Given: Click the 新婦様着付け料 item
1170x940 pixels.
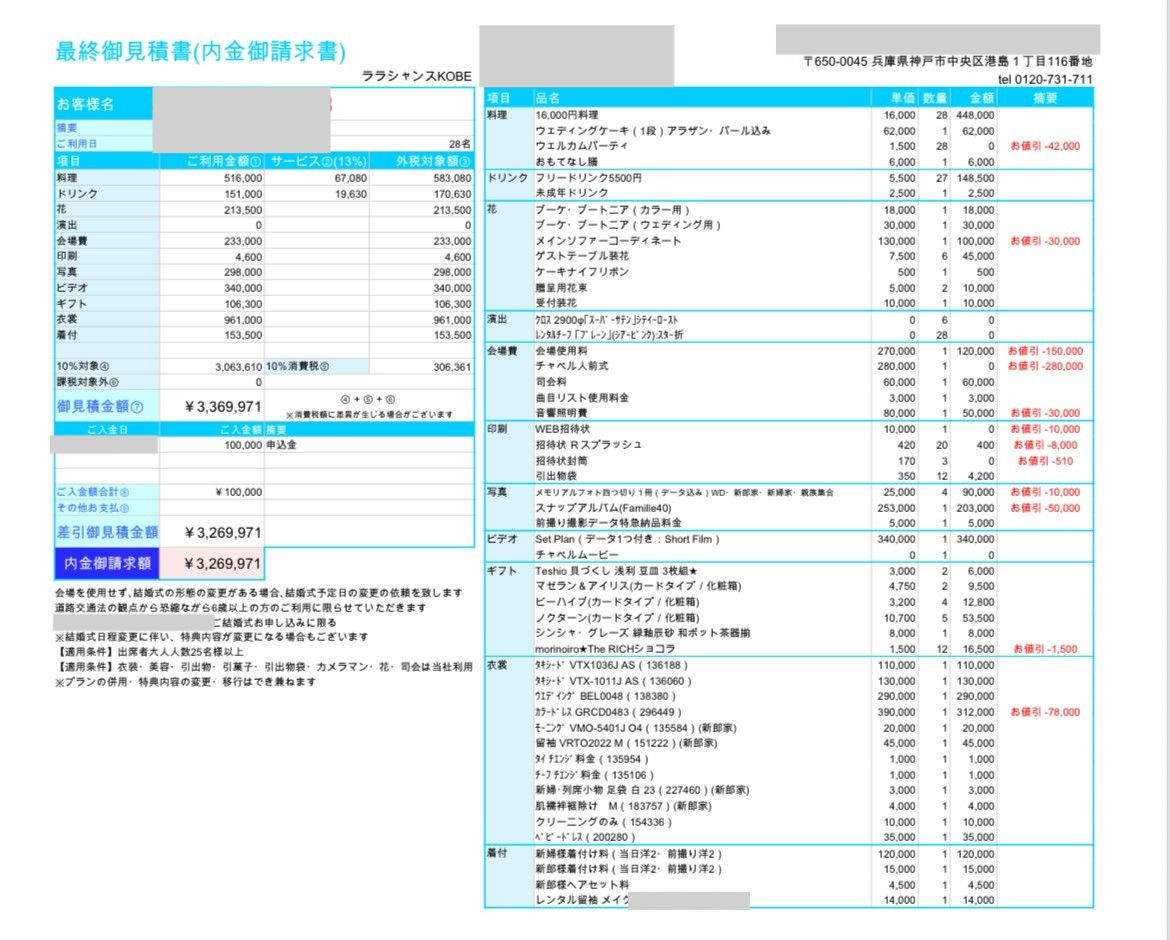Looking at the screenshot, I should click(x=628, y=854).
